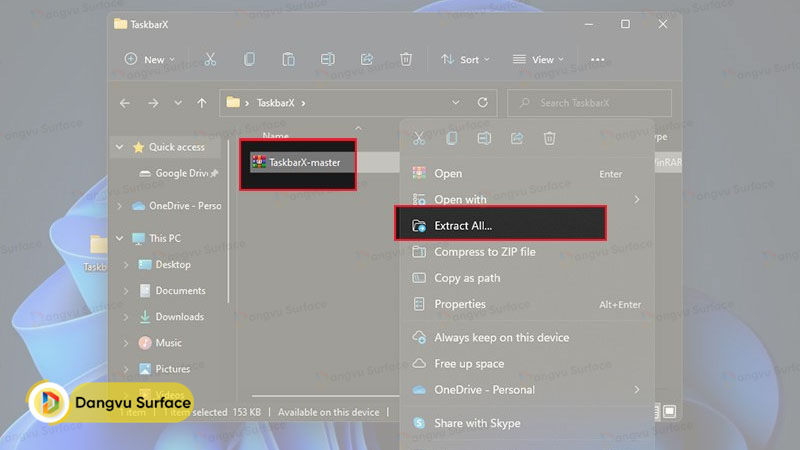Click the horizontal scrollbar in file list
Image resolution: width=800 pixels, height=450 pixels.
point(325,396)
